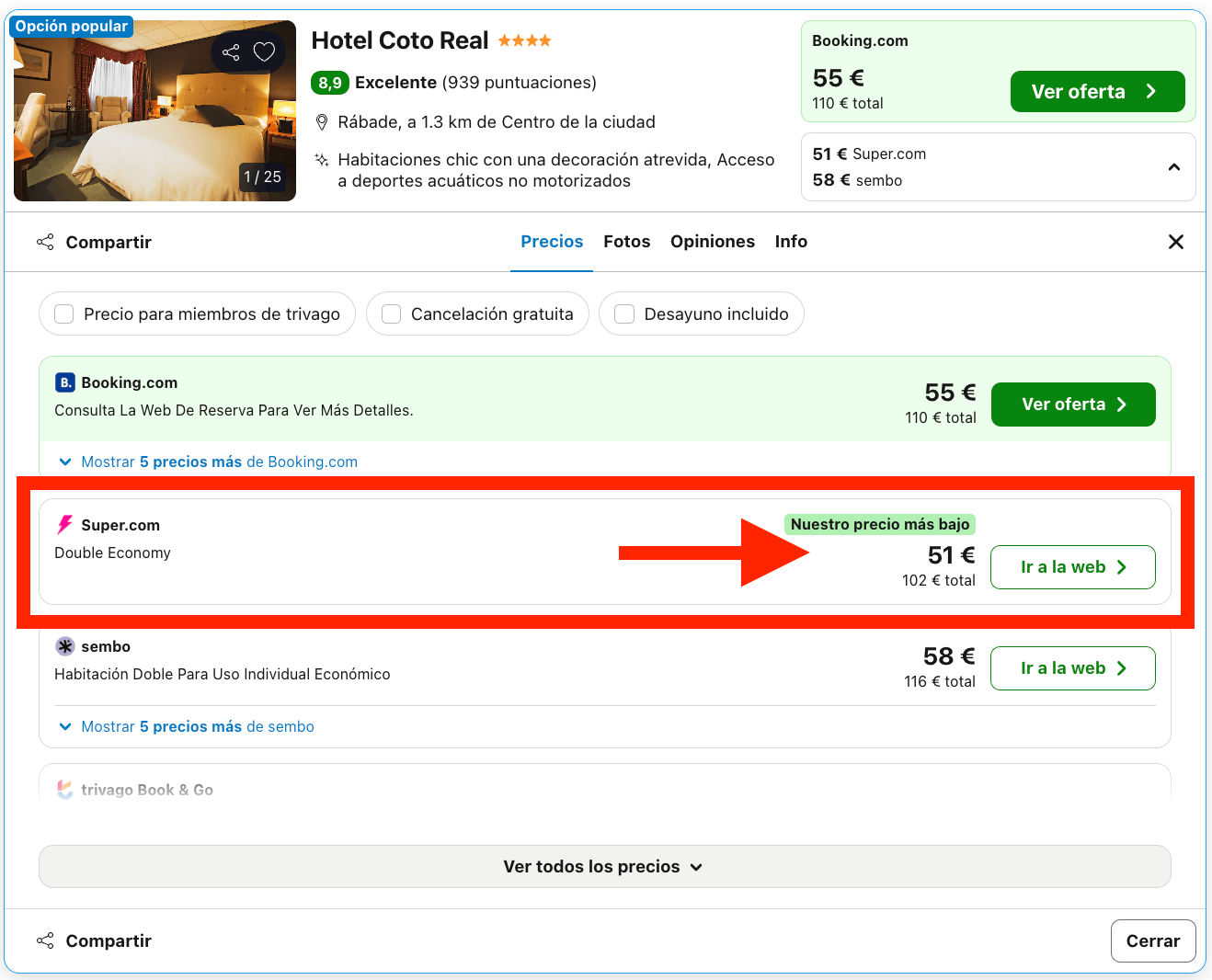Click the sembo asterisk logo icon
The height and width of the screenshot is (980, 1212).
tap(65, 646)
